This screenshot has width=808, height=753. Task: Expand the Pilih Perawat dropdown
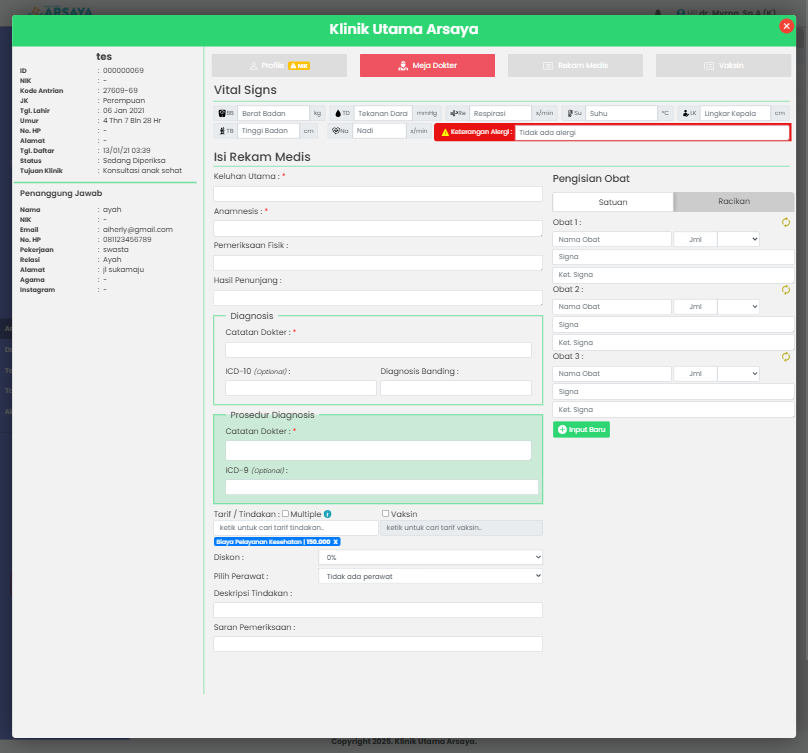tap(430, 576)
